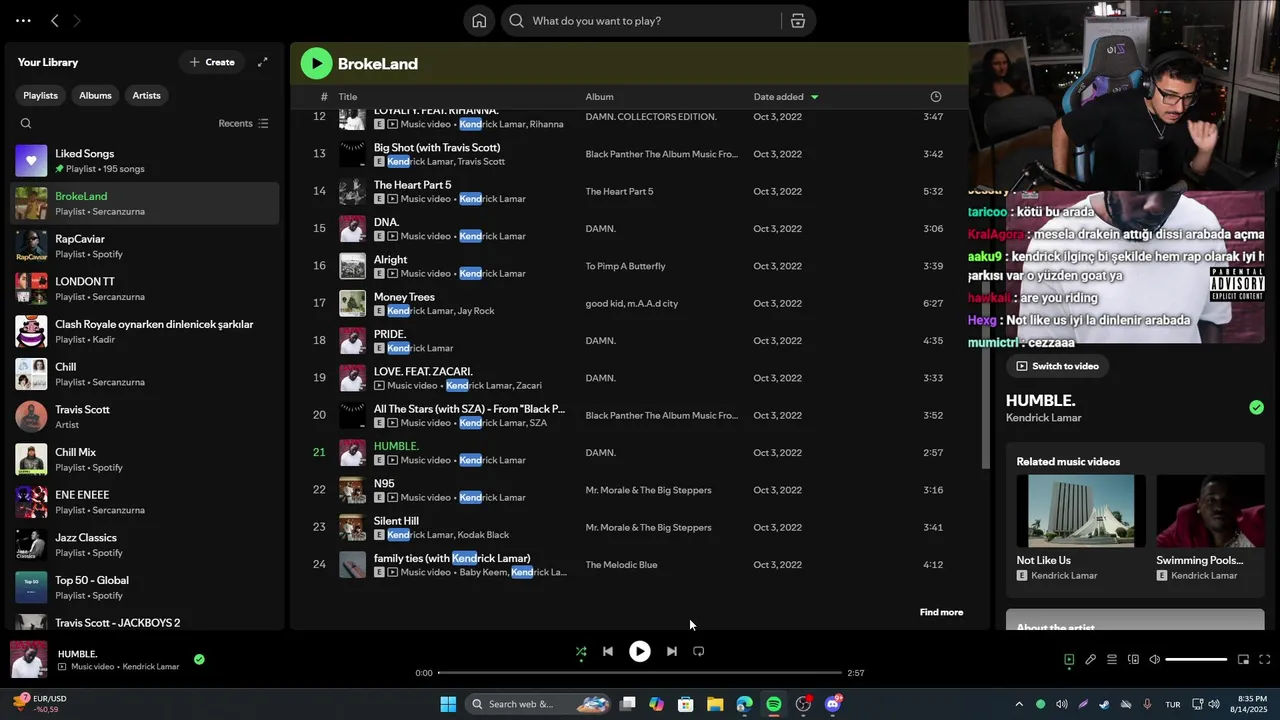The width and height of the screenshot is (1280, 720).
Task: Sort by Duration clock icon
Action: pyautogui.click(x=936, y=97)
